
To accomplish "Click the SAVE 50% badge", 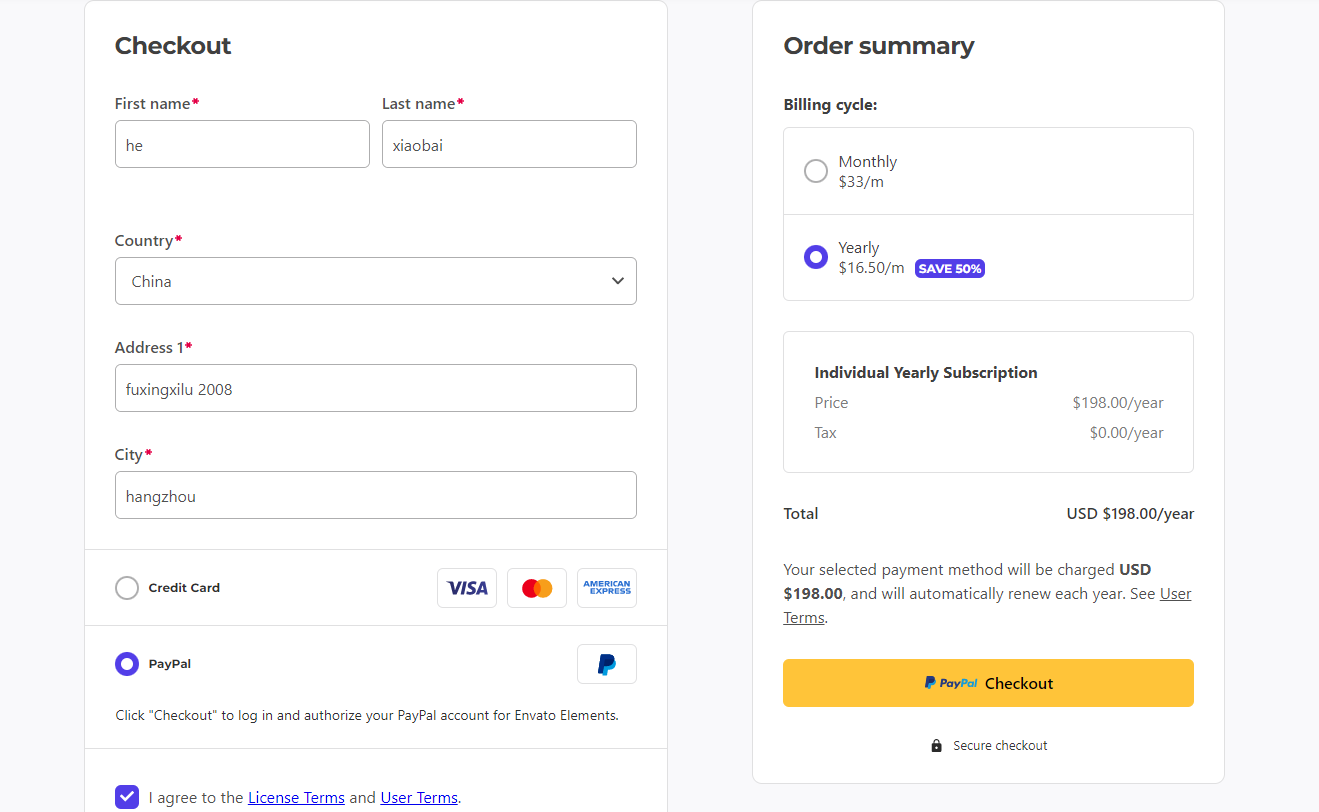I will (950, 269).
